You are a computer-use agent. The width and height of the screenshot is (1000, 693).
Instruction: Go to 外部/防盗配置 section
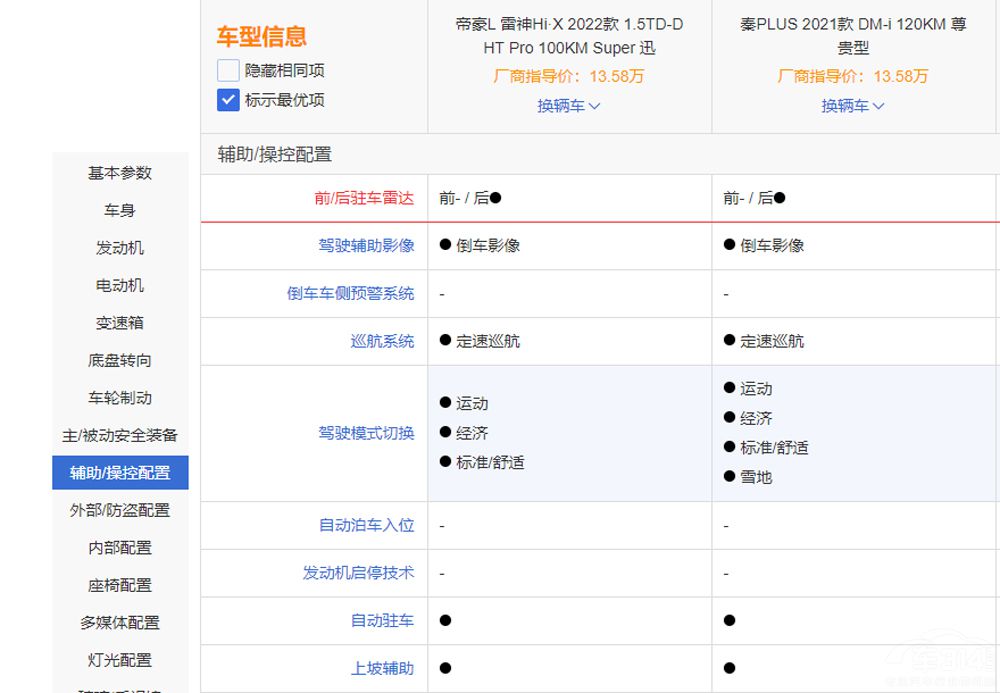[x=120, y=511]
